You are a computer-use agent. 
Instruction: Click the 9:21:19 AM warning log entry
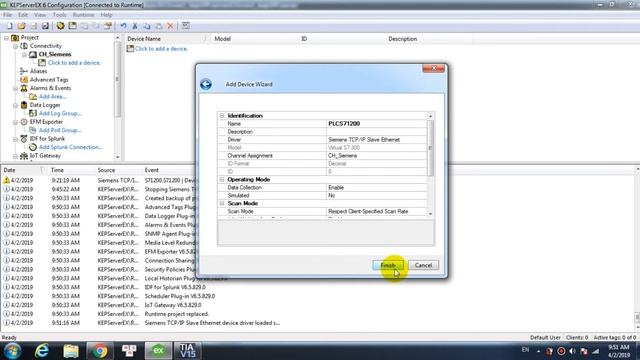pos(100,180)
